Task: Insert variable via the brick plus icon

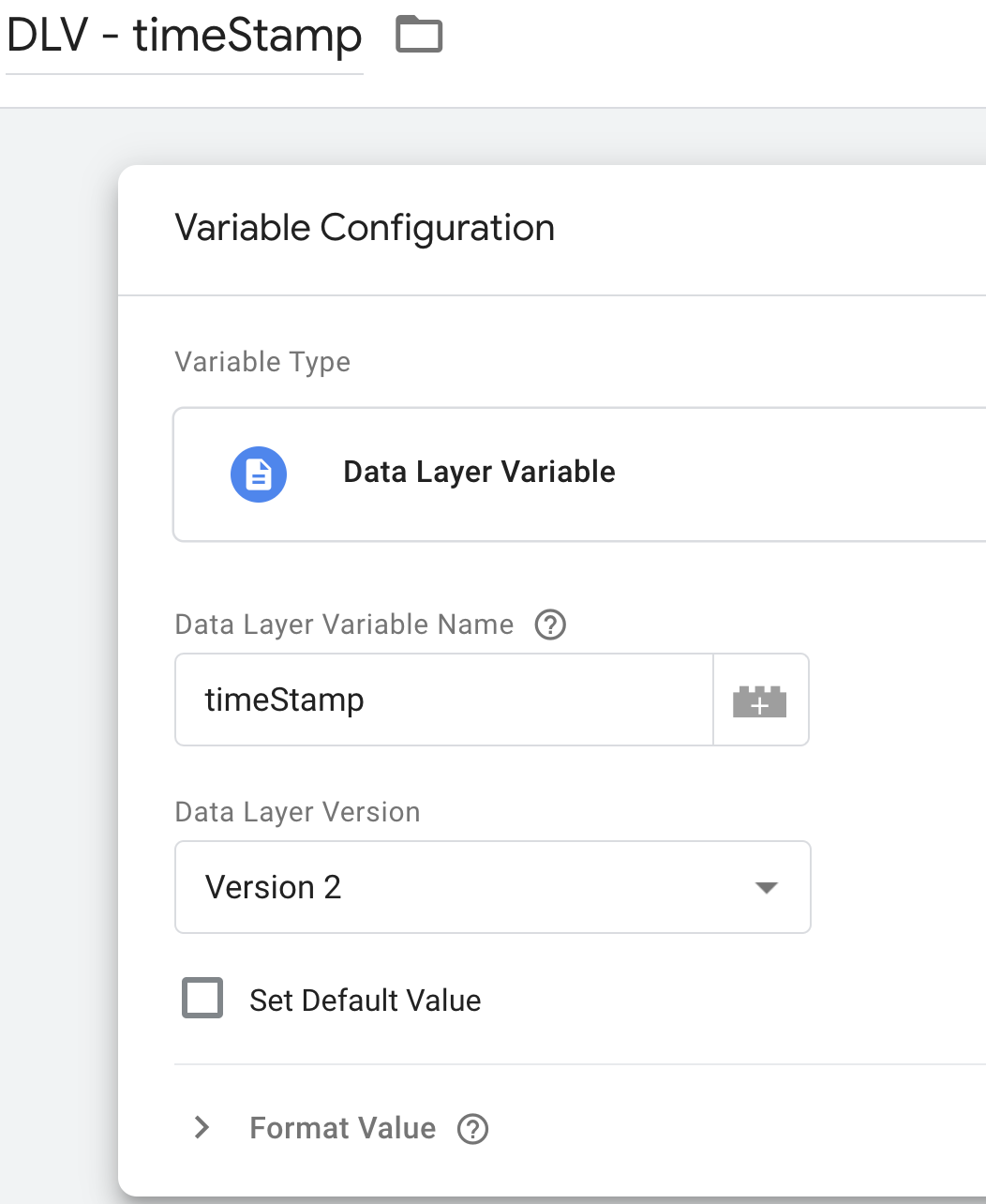Action: 760,700
